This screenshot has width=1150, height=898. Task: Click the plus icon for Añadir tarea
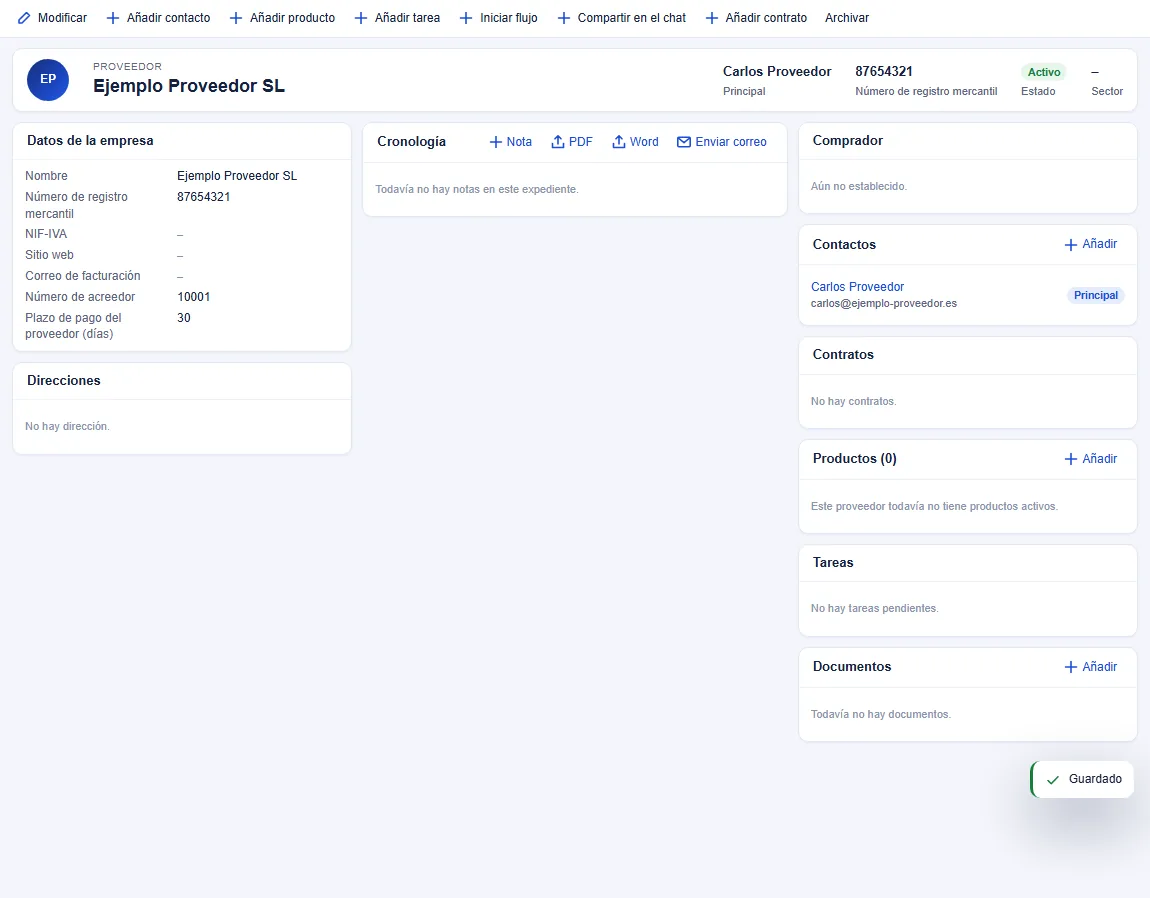coord(361,18)
